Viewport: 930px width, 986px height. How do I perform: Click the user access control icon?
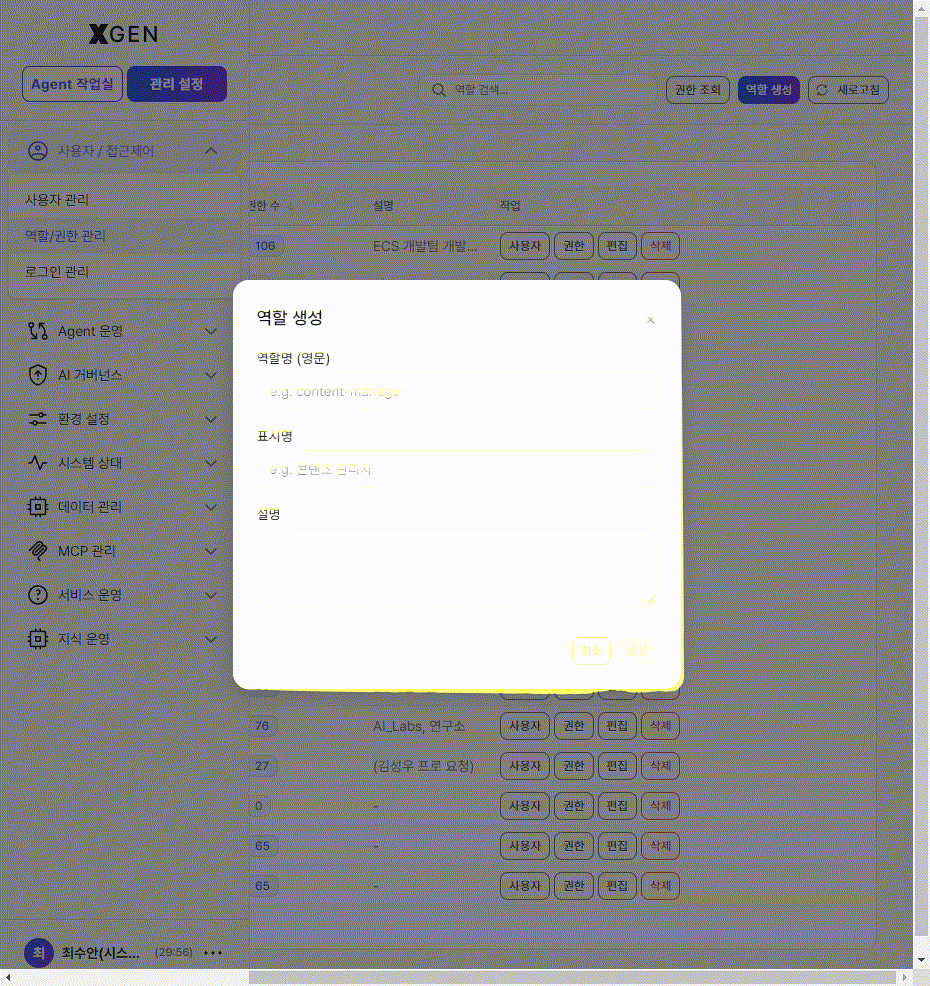(x=38, y=151)
